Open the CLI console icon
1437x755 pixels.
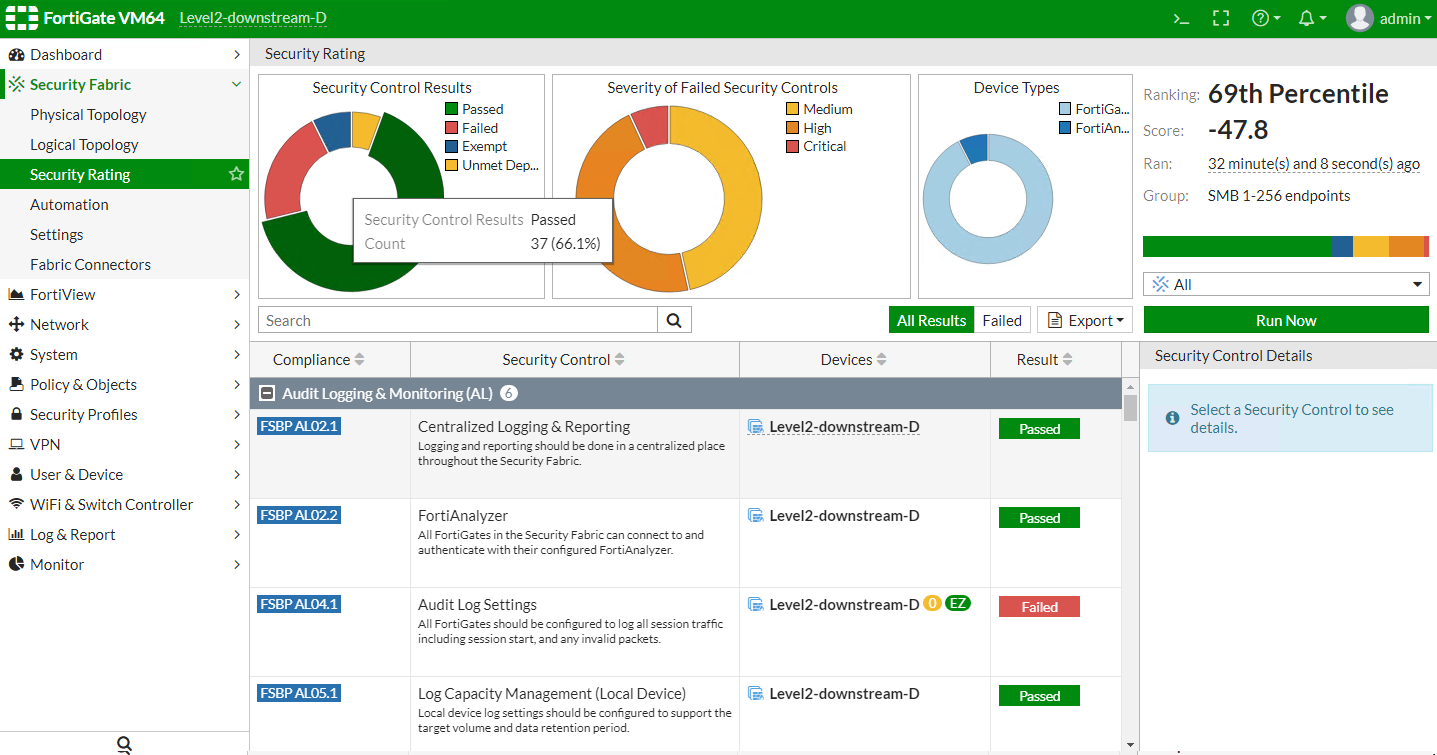(1180, 18)
